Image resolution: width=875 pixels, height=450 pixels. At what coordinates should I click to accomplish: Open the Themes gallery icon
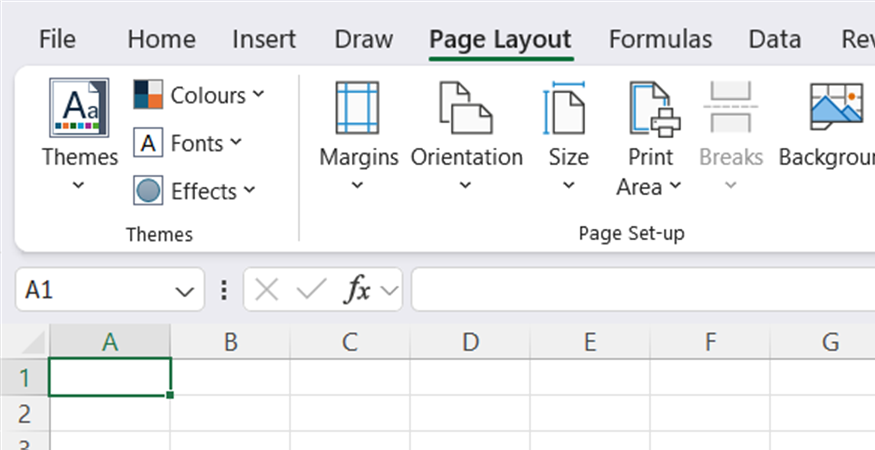pyautogui.click(x=79, y=108)
